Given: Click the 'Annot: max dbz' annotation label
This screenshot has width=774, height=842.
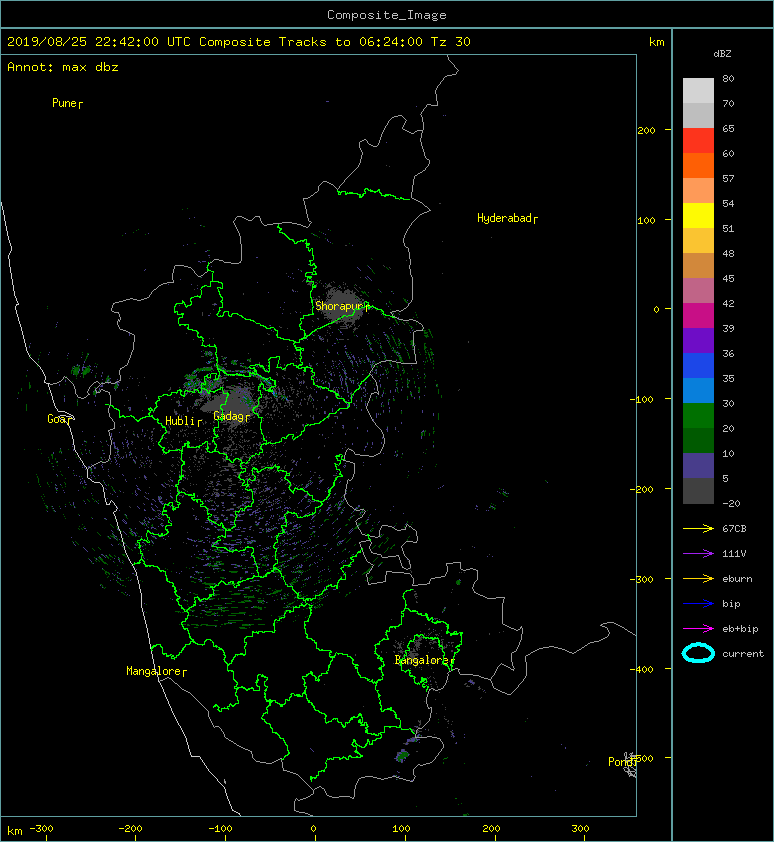Looking at the screenshot, I should [x=63, y=67].
